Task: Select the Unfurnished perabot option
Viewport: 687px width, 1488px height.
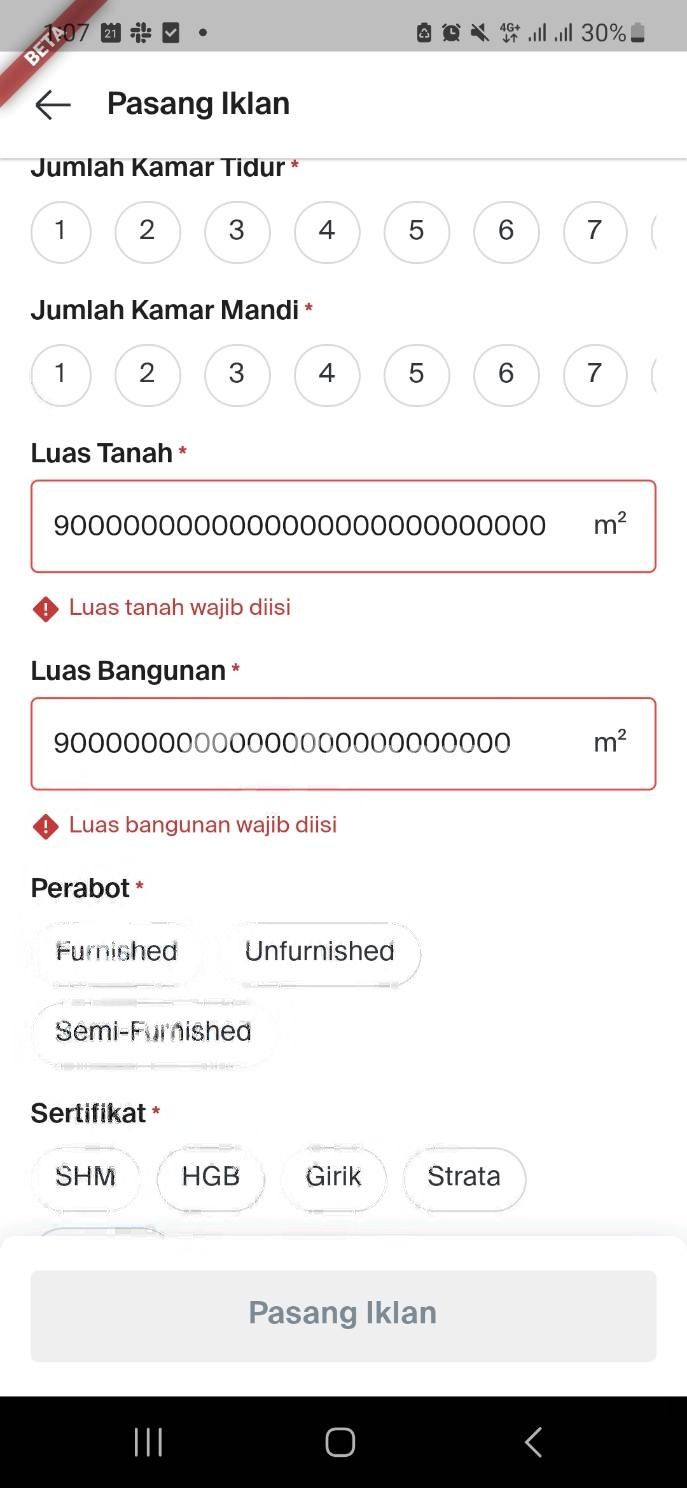Action: pyautogui.click(x=320, y=951)
